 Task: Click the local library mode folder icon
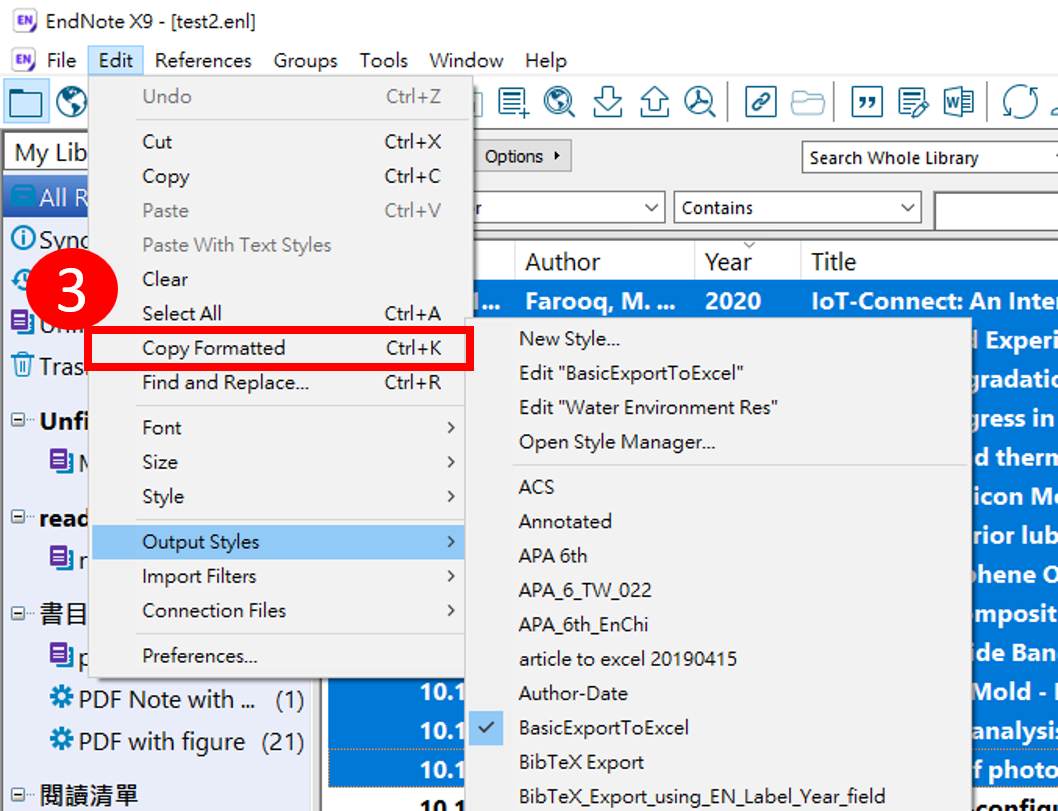(x=26, y=102)
